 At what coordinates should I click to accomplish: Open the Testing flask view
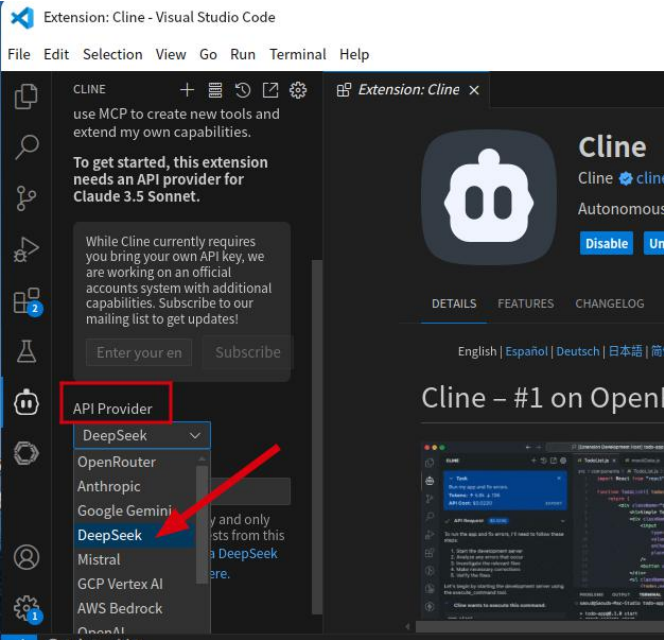click(x=26, y=351)
